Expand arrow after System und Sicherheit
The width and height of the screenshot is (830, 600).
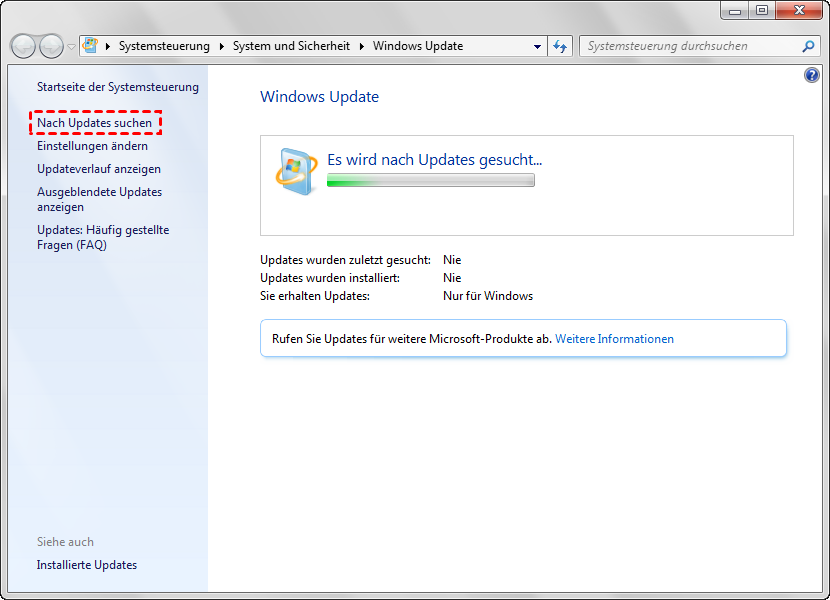(362, 46)
